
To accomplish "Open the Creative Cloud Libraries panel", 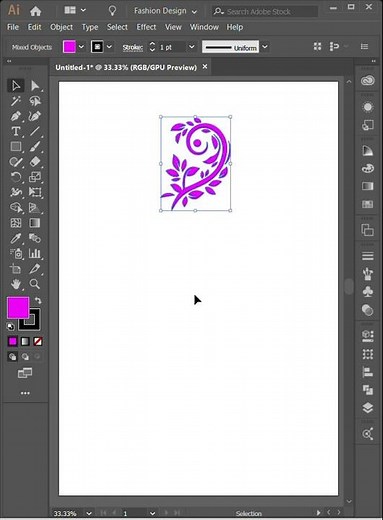I will (x=368, y=81).
